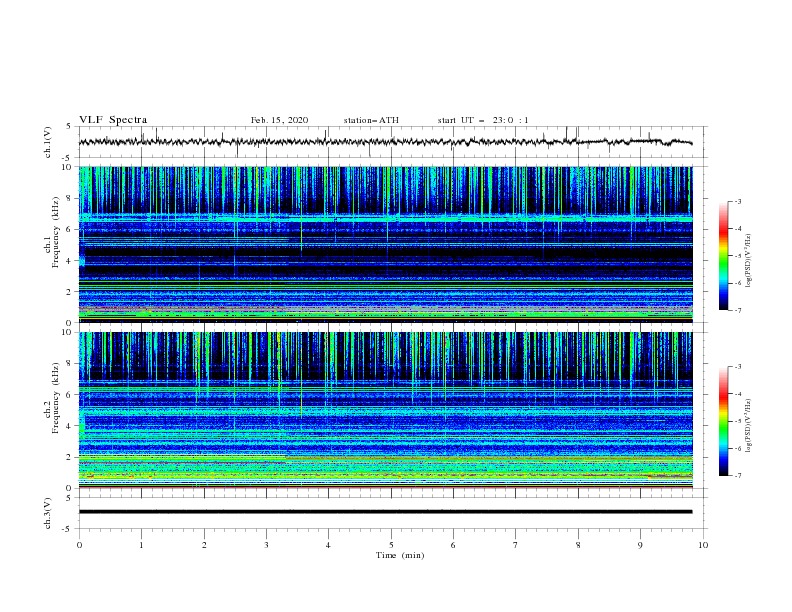Click the black ch.3 voltage trace
This screenshot has height=612, width=792.
[x=385, y=512]
